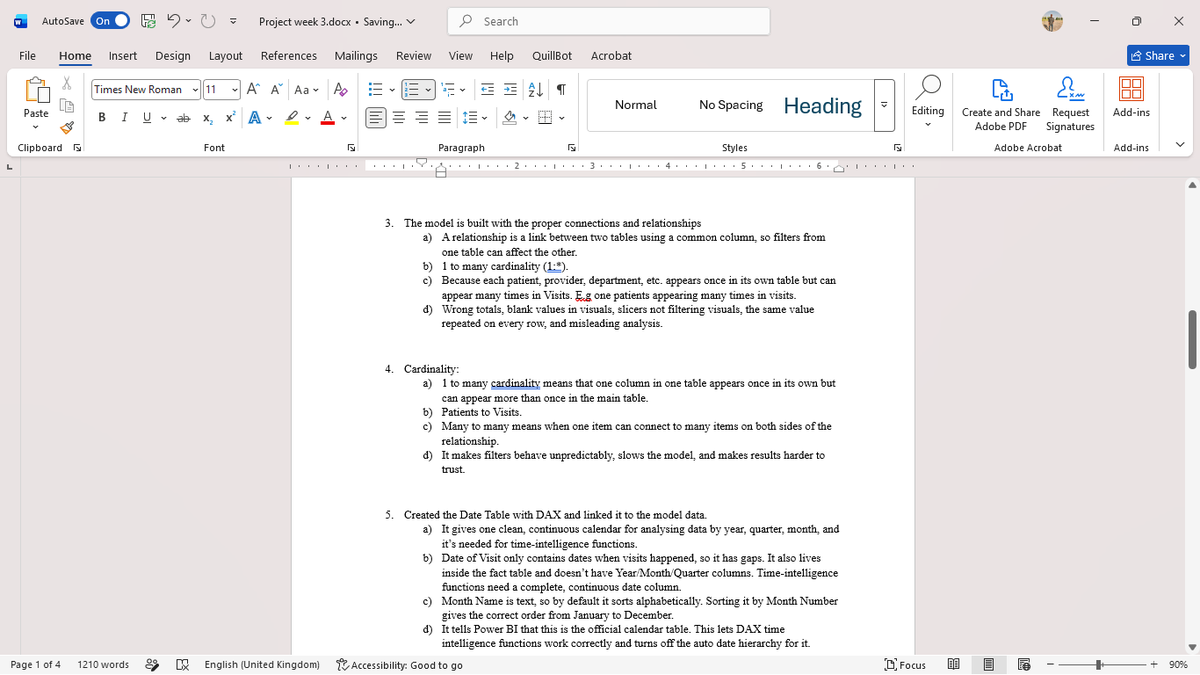Apply strikethrough formatting

coord(184,118)
